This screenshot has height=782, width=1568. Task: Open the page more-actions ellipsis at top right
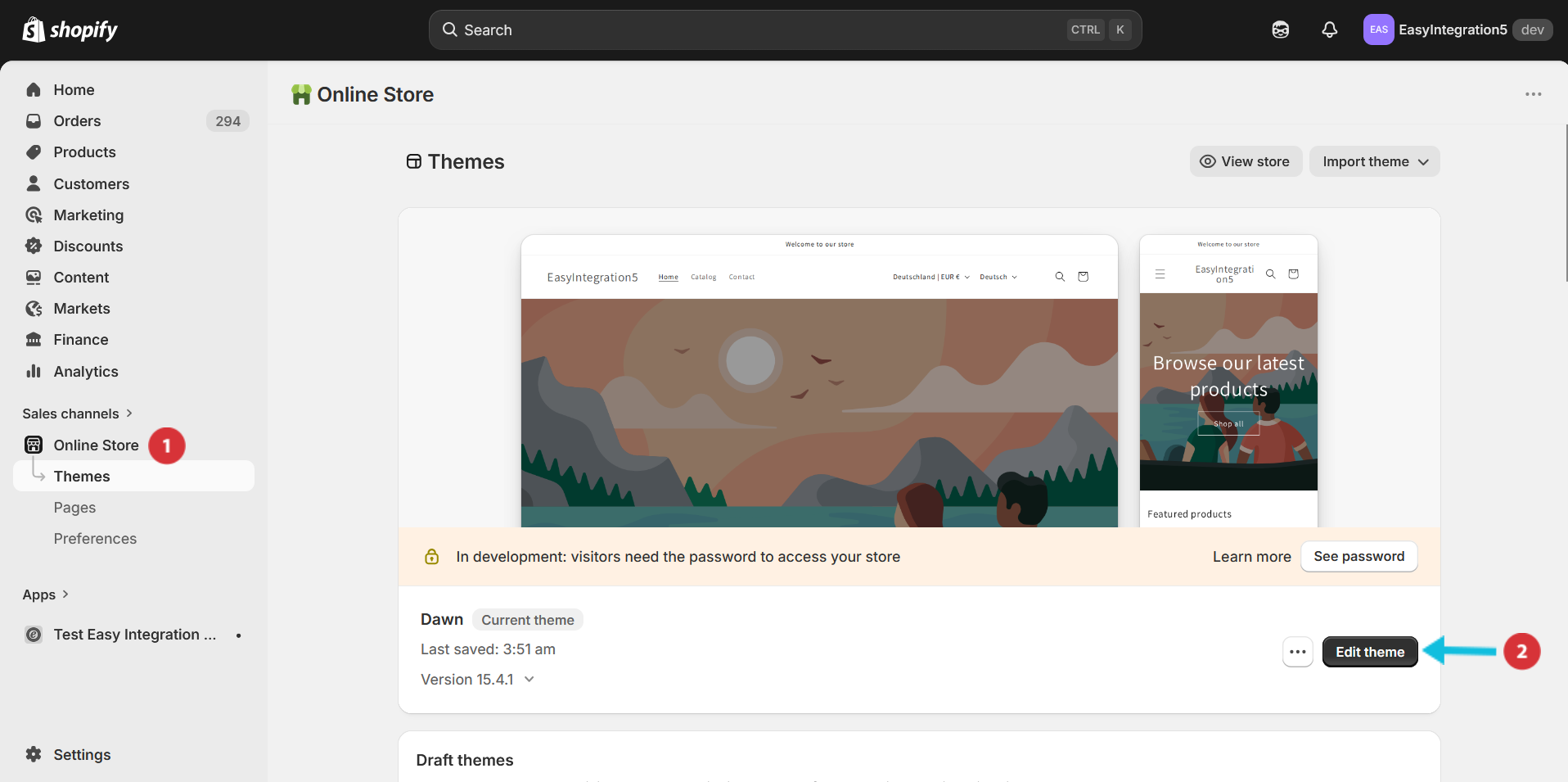1534,94
